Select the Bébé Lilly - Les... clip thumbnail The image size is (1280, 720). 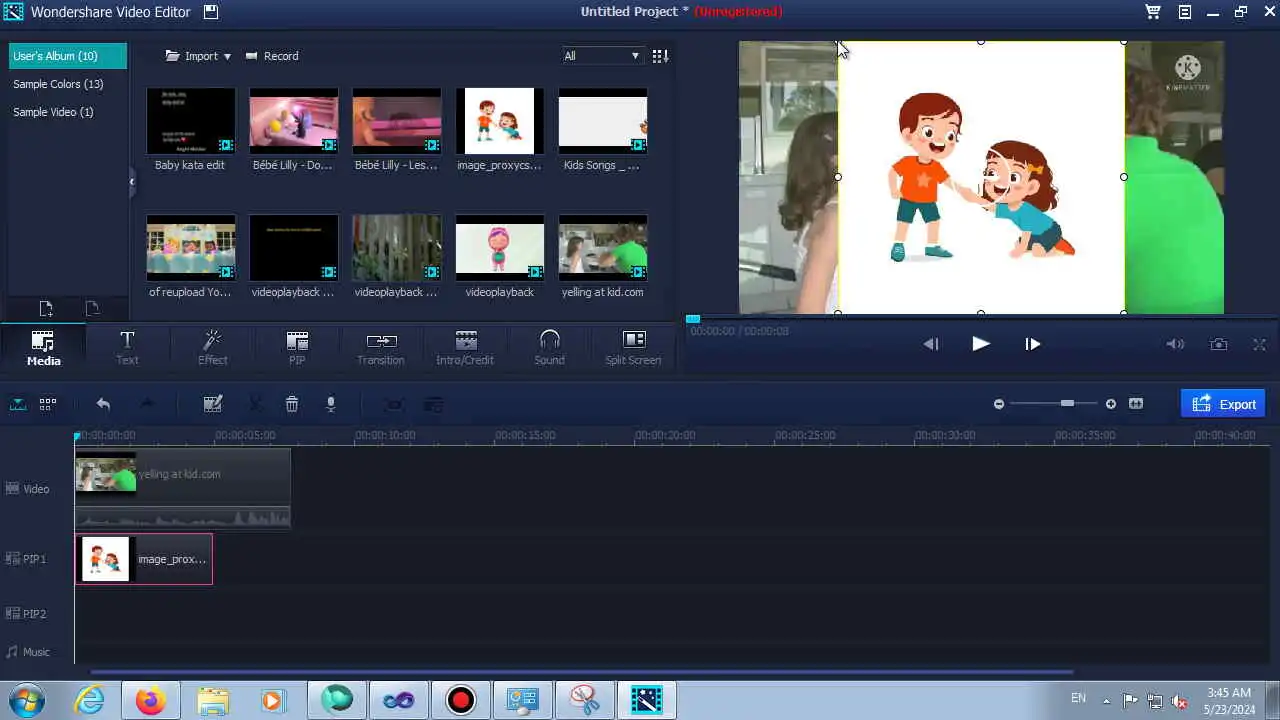(396, 121)
